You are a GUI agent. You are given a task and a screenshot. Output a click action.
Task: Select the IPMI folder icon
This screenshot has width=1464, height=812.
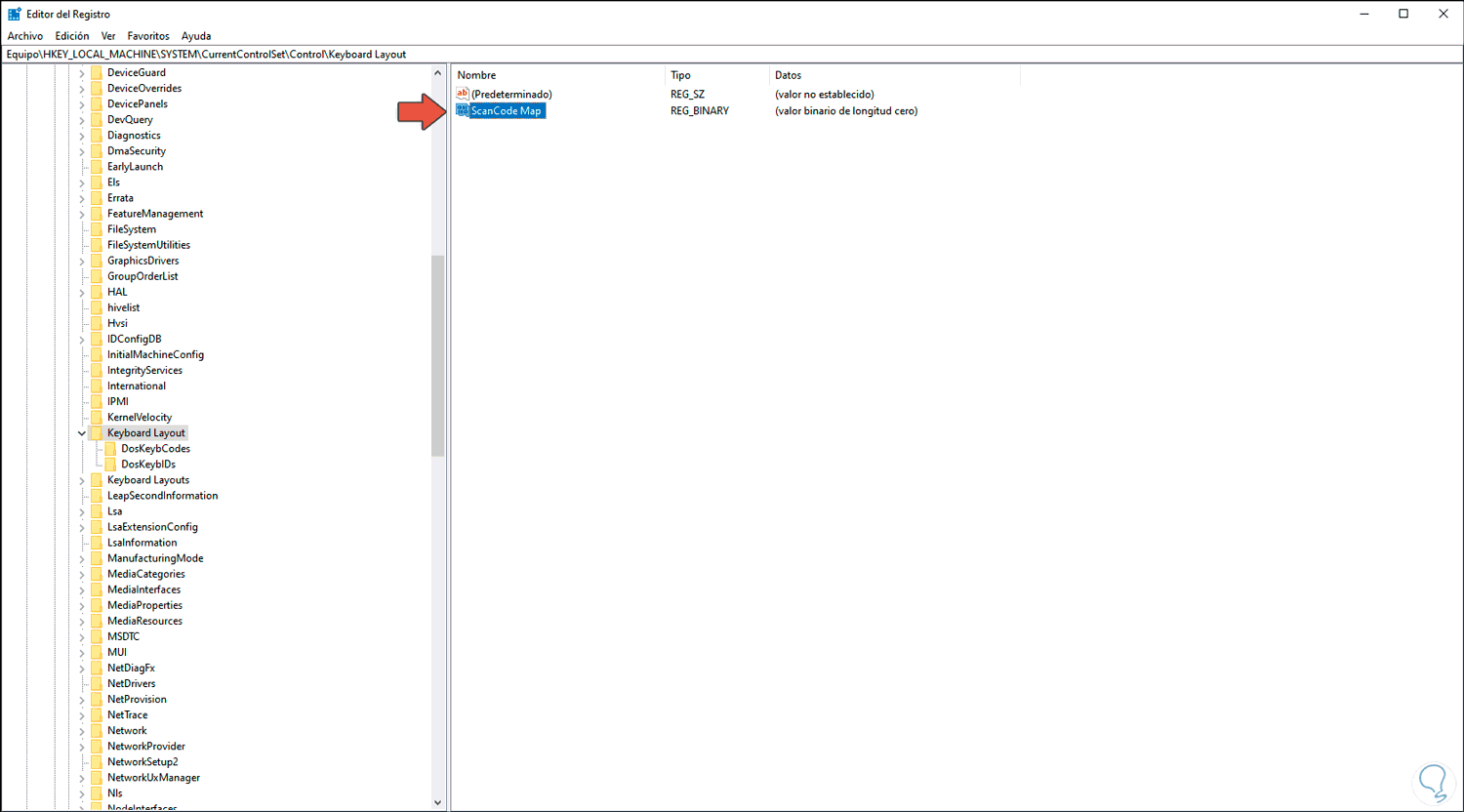click(x=97, y=401)
